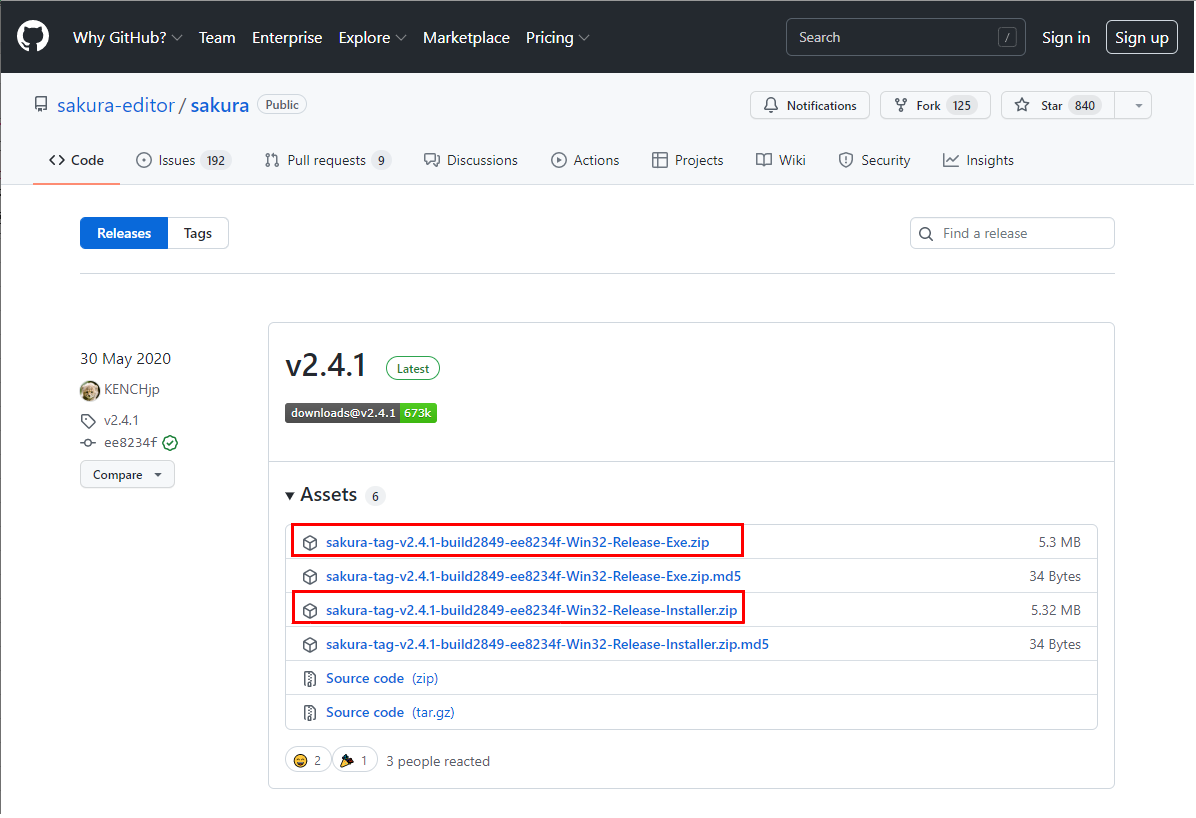Screen dimensions: 1196x818
Task: Click the GitHub Octocat logo
Action: [32, 38]
